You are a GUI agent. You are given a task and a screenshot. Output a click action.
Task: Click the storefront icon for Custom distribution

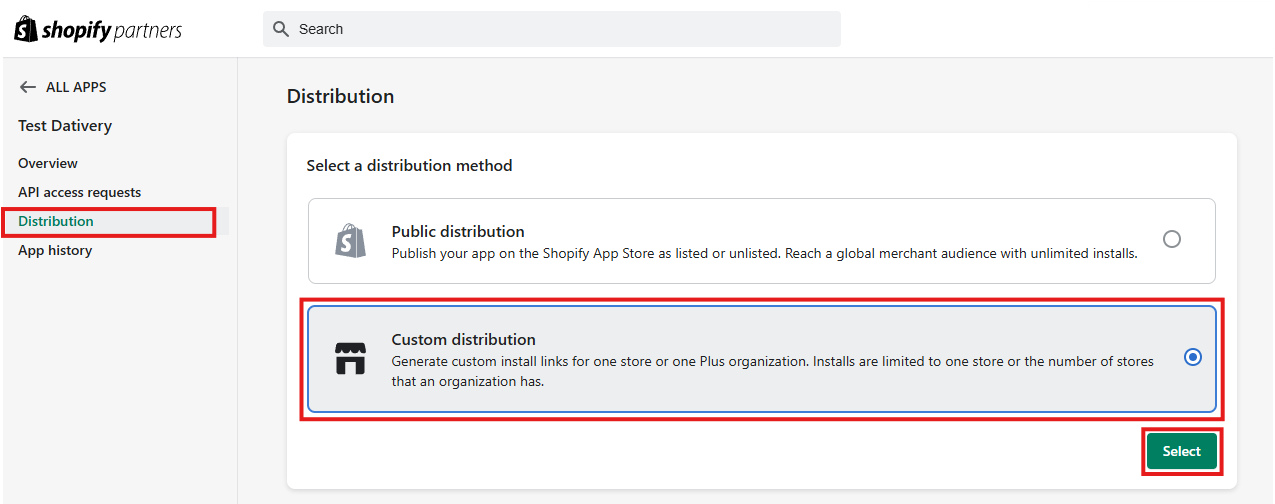[350, 358]
